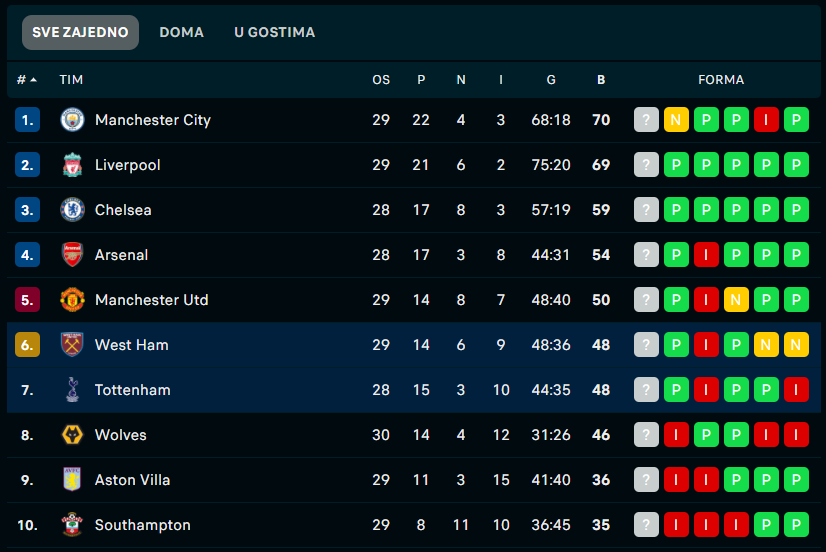Click Liverpool's grey question mark form badge
Viewport: 826px width, 552px height.
[x=646, y=165]
